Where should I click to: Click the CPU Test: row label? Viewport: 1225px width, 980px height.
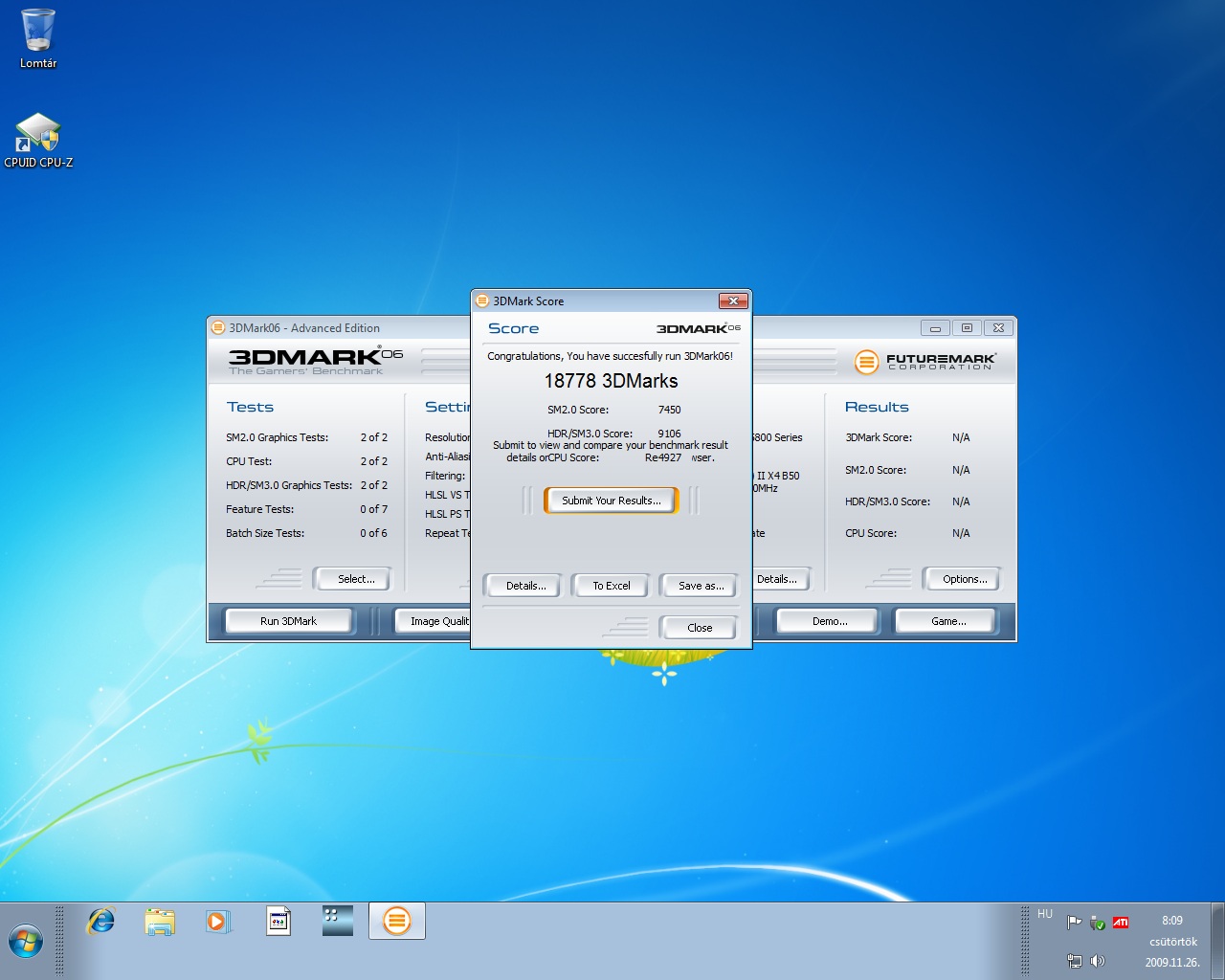pos(249,461)
